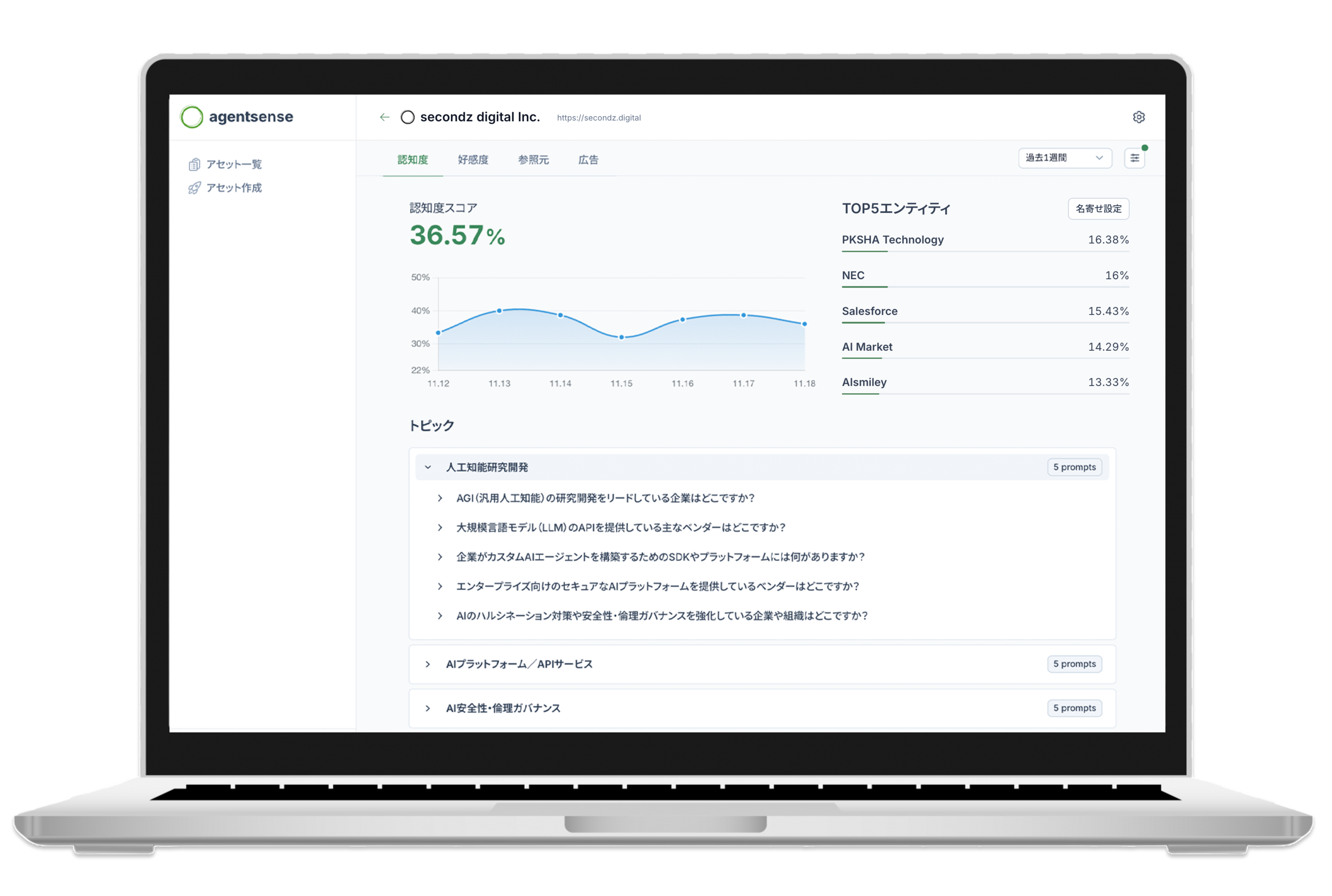Screen dimensions: 1332x896
Task: Click the secondz digital circle icon
Action: click(x=407, y=118)
